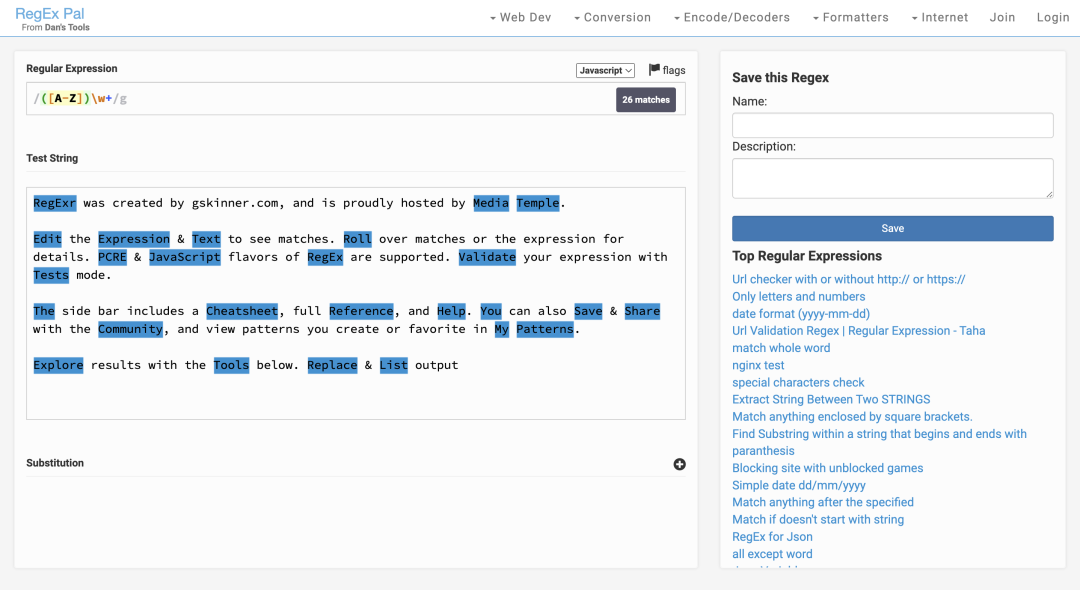This screenshot has width=1080, height=590.
Task: Open the Conversion menu
Action: point(612,17)
